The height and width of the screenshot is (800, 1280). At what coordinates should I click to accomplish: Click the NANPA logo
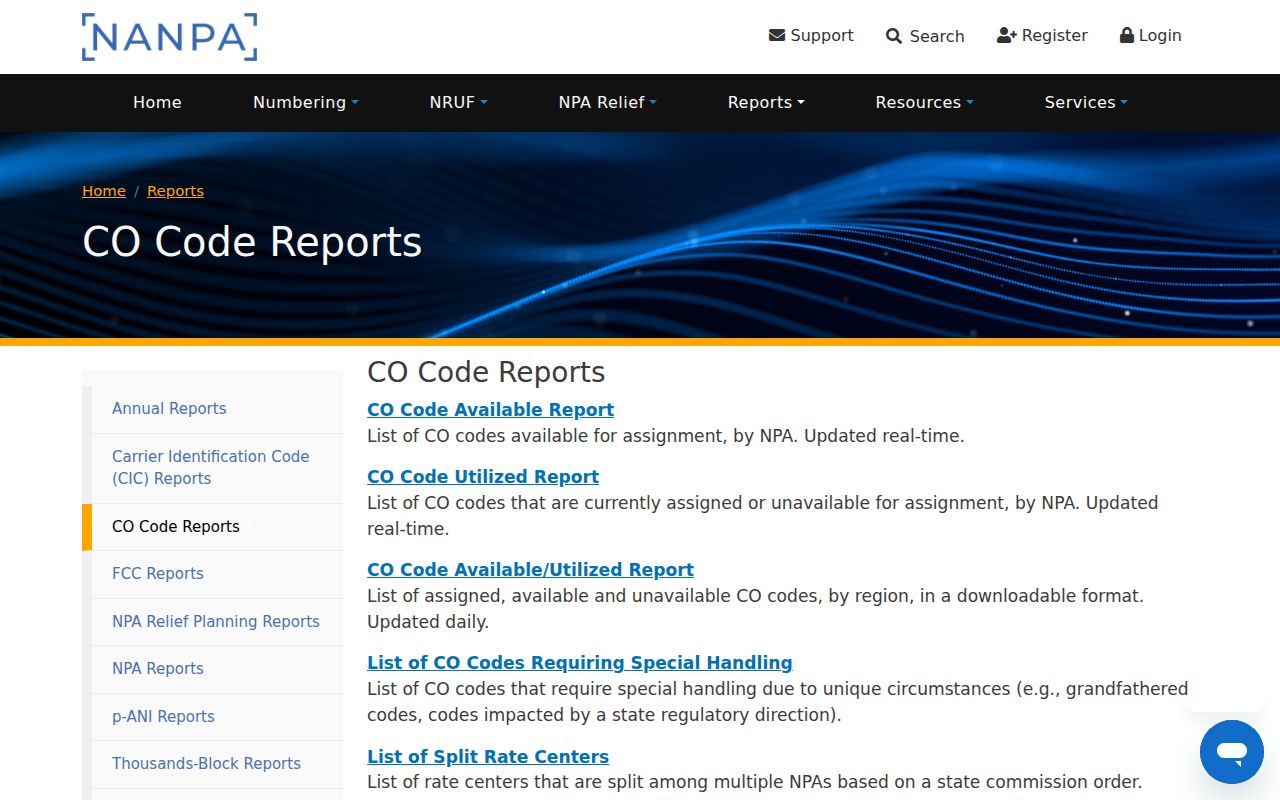169,37
